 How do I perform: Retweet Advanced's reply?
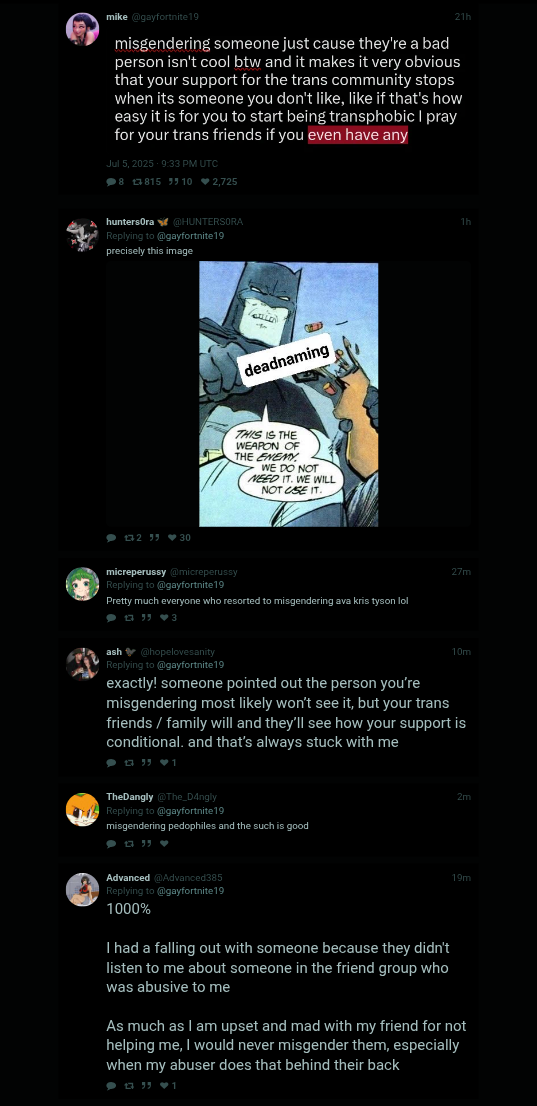tap(128, 1086)
